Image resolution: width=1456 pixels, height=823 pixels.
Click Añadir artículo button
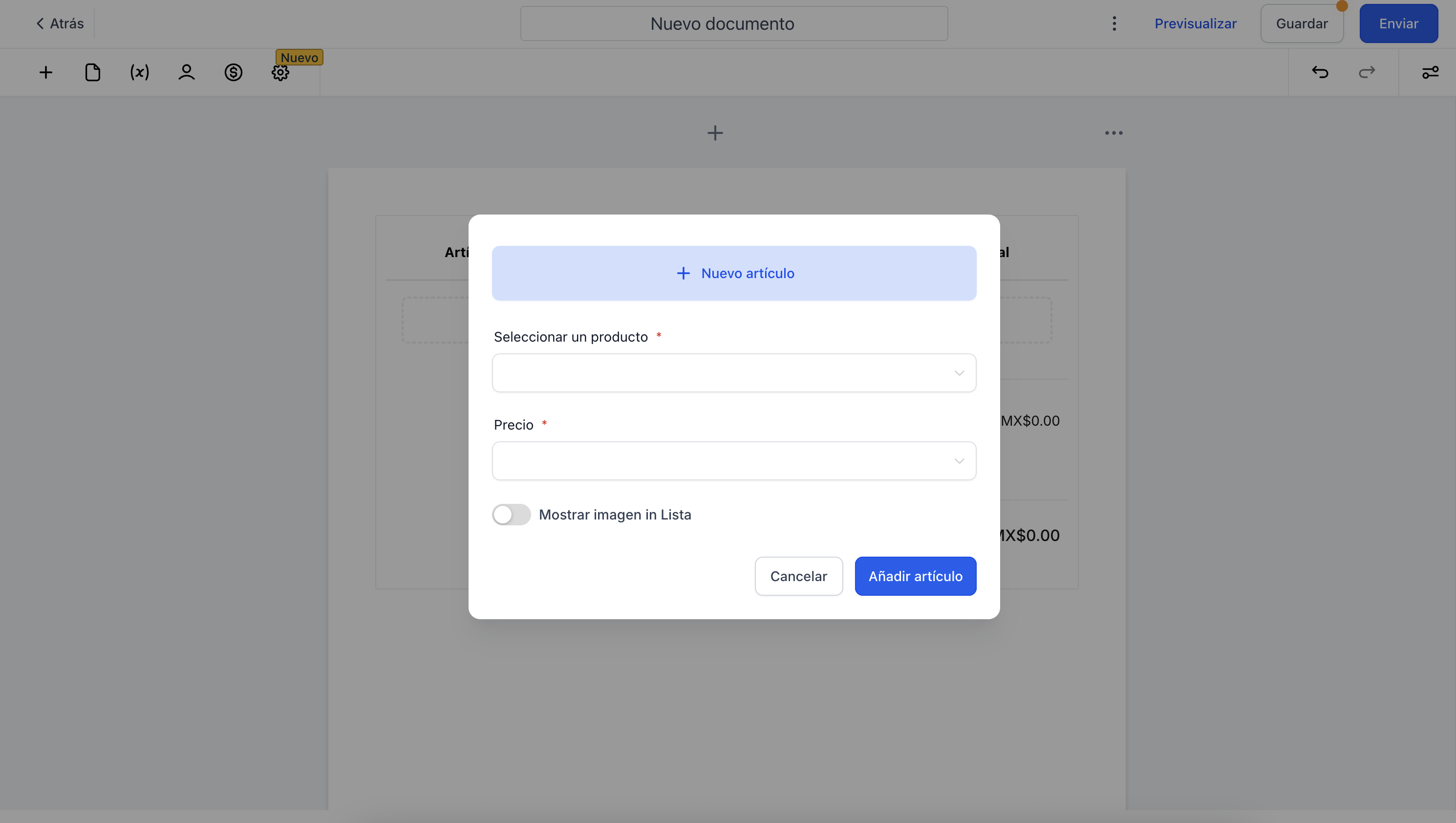click(x=915, y=576)
